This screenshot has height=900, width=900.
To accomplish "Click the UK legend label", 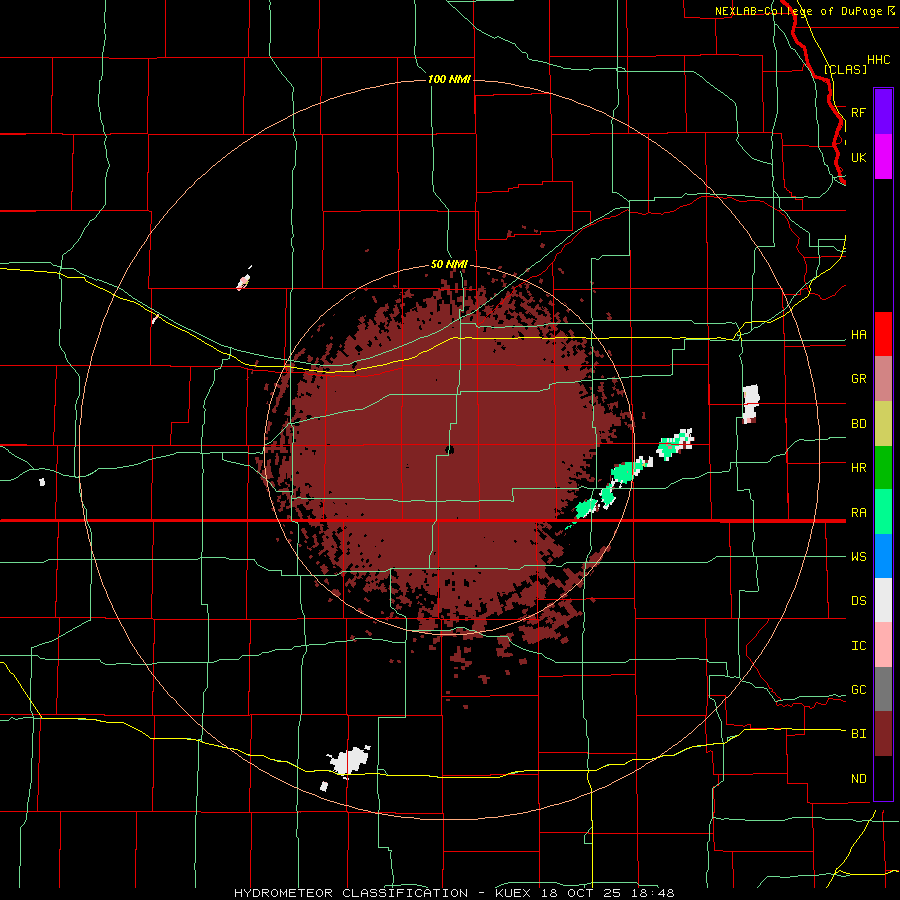I will point(858,157).
